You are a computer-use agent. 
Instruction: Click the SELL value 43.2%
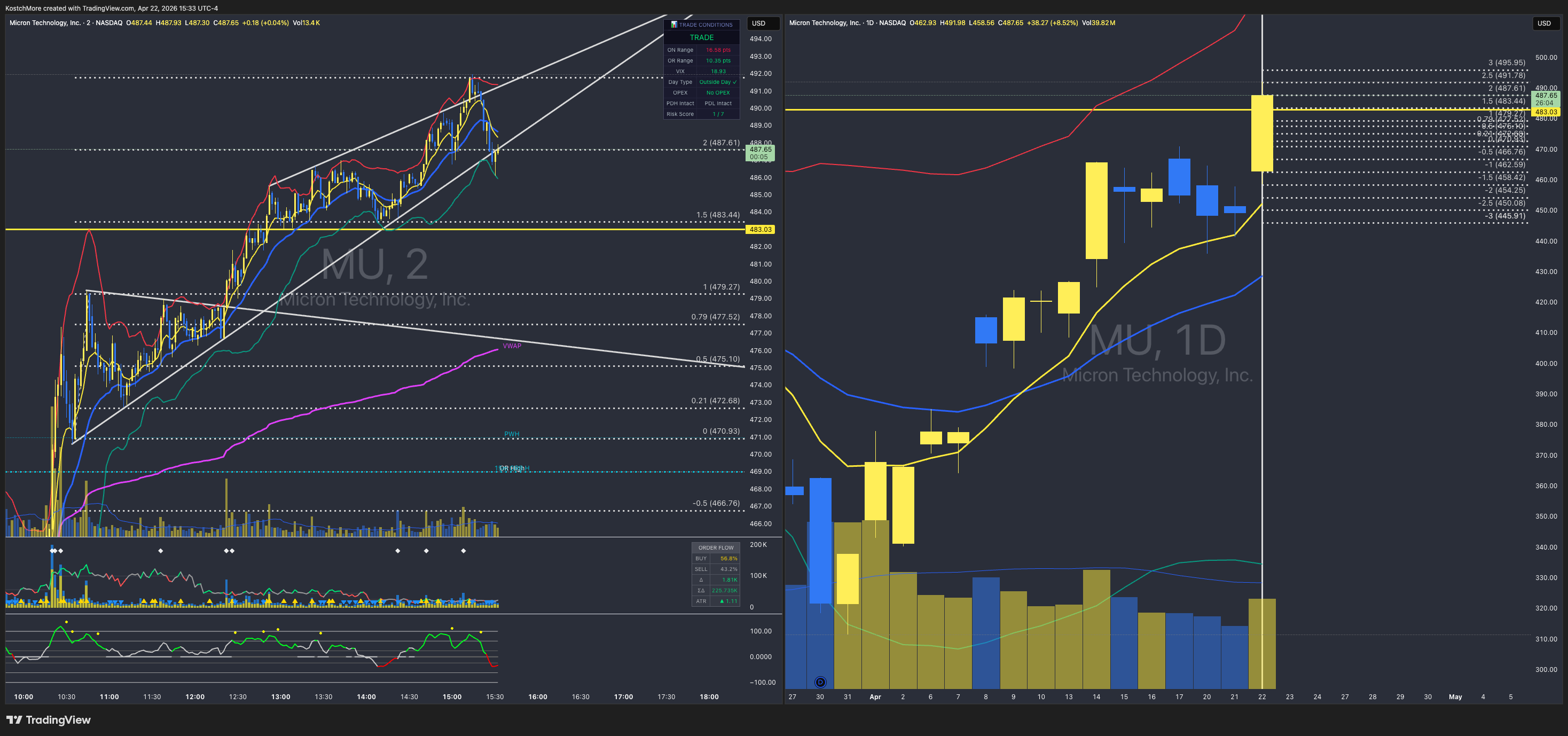click(728, 569)
